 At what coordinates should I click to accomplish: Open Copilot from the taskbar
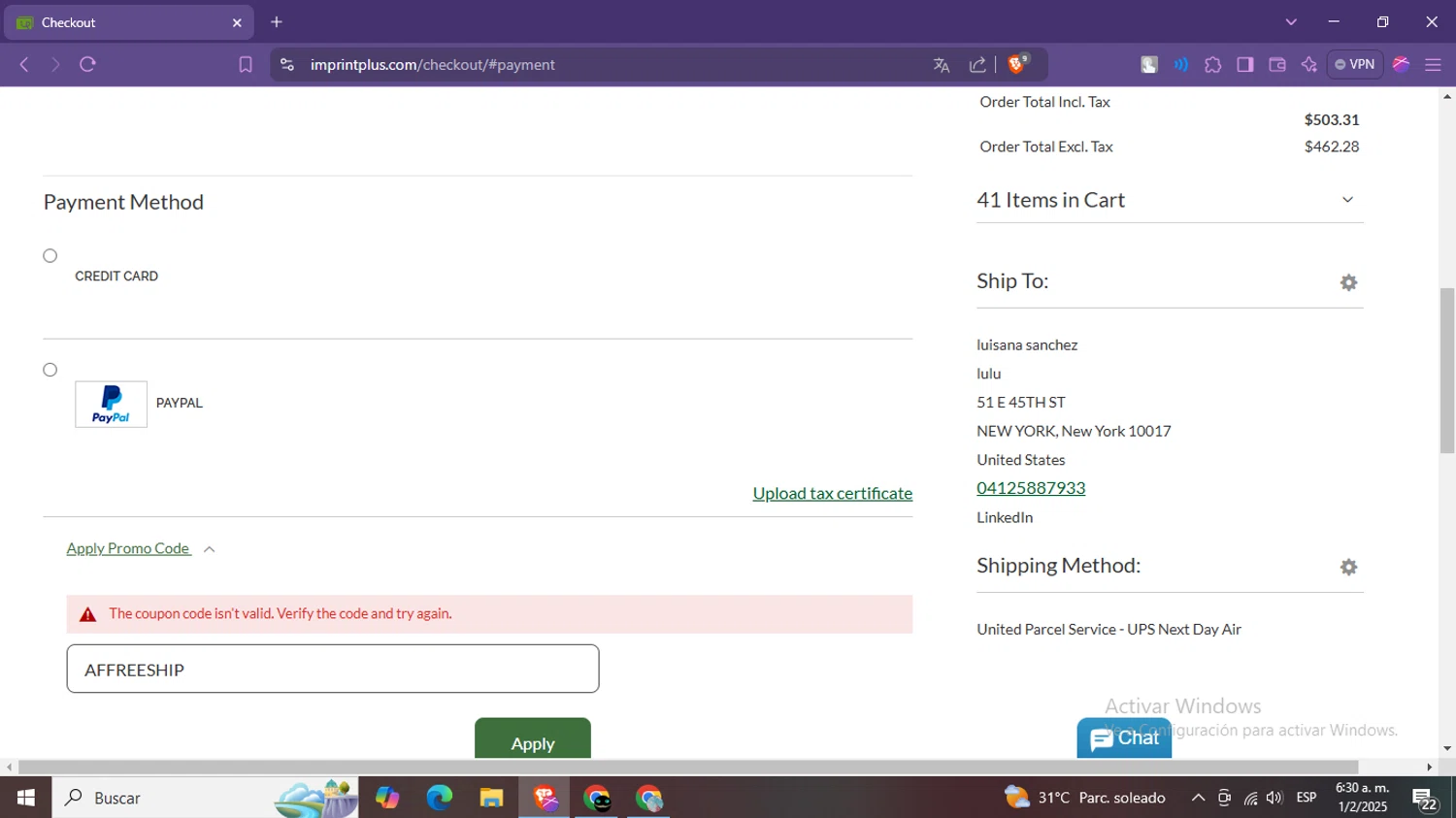click(387, 798)
